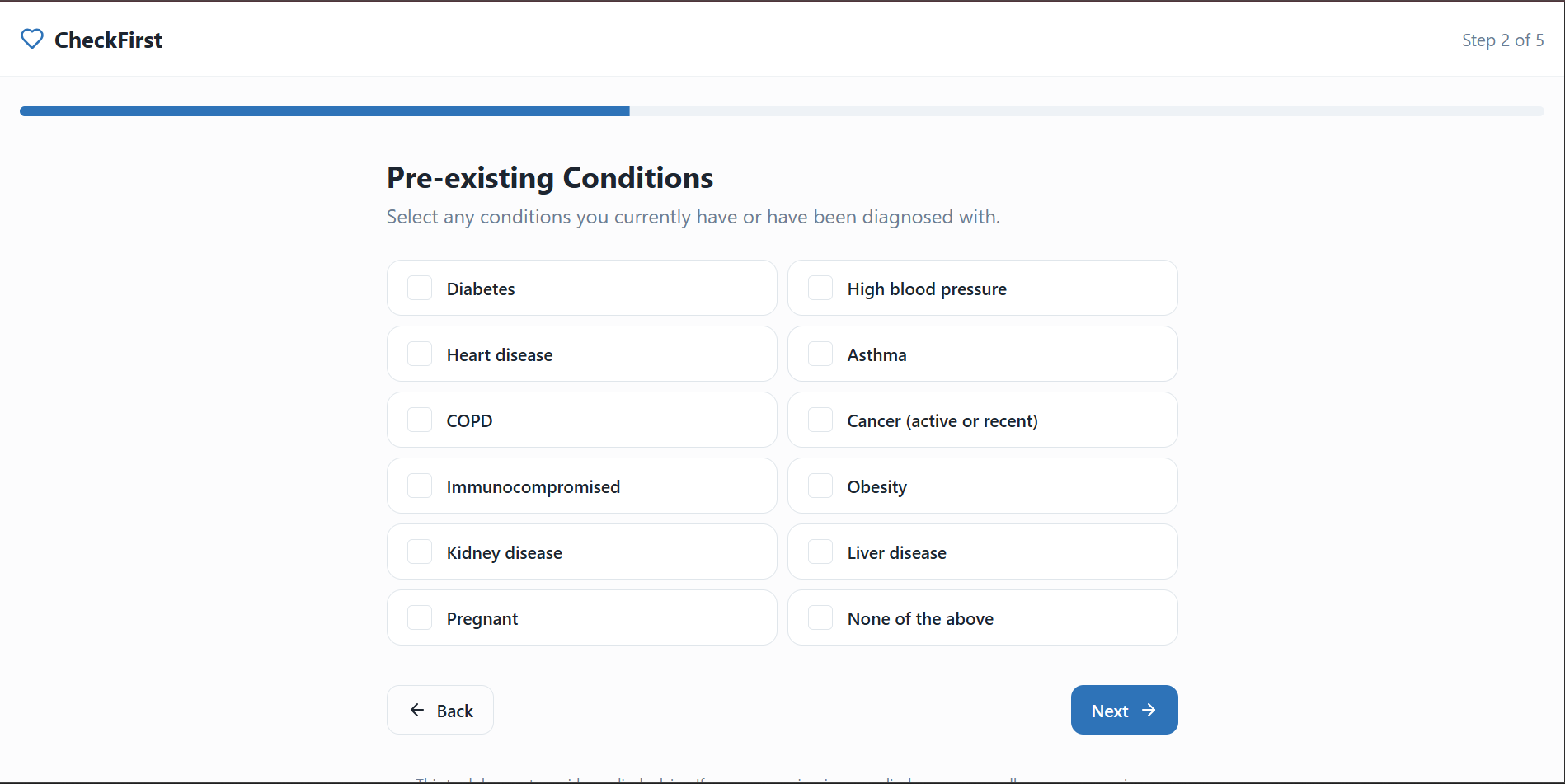Go back with the Back button
The width and height of the screenshot is (1565, 784).
pyautogui.click(x=440, y=710)
